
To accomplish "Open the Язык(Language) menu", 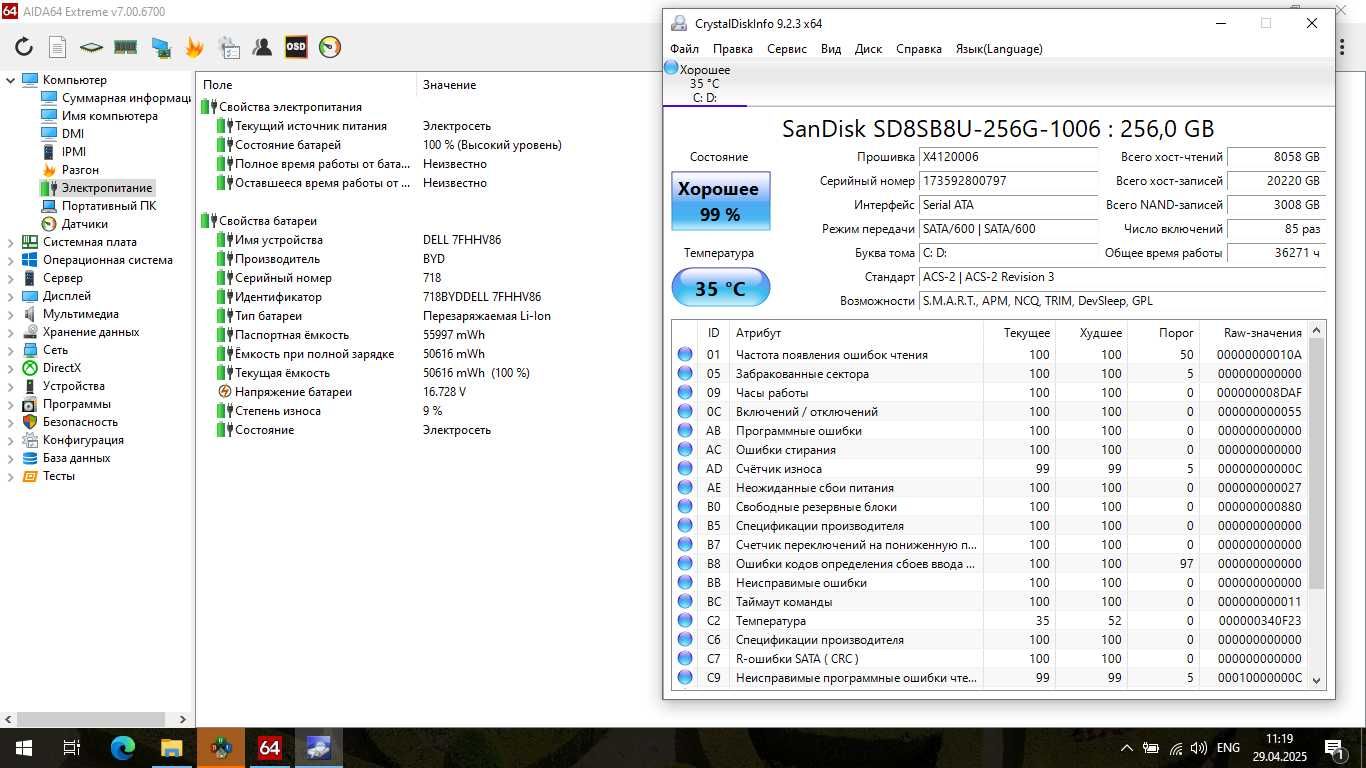I will (x=999, y=49).
